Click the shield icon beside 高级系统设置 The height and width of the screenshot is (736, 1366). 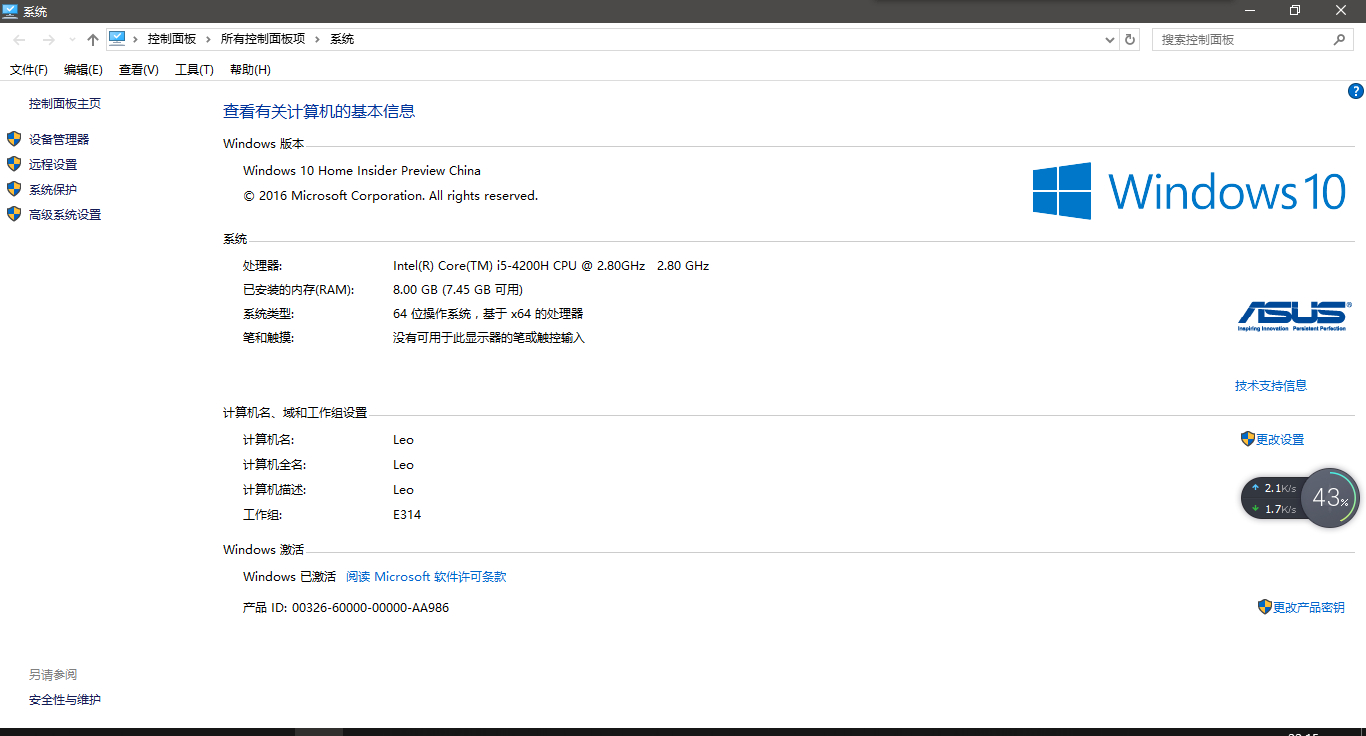pos(14,214)
